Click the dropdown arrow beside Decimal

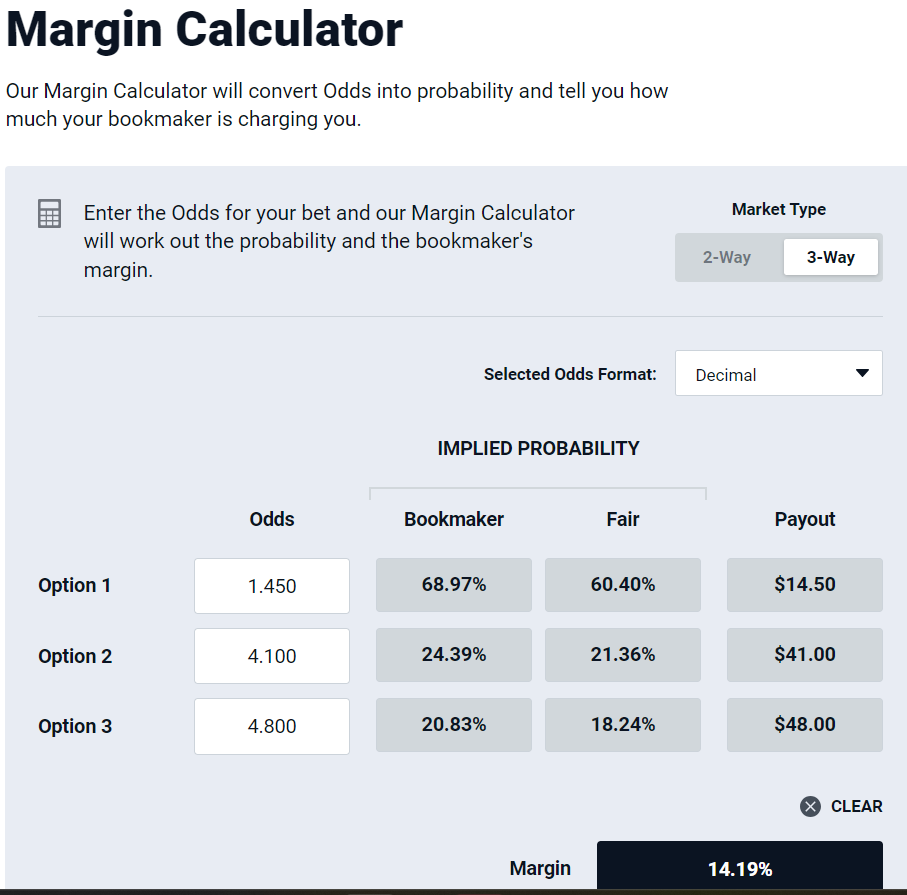click(862, 374)
